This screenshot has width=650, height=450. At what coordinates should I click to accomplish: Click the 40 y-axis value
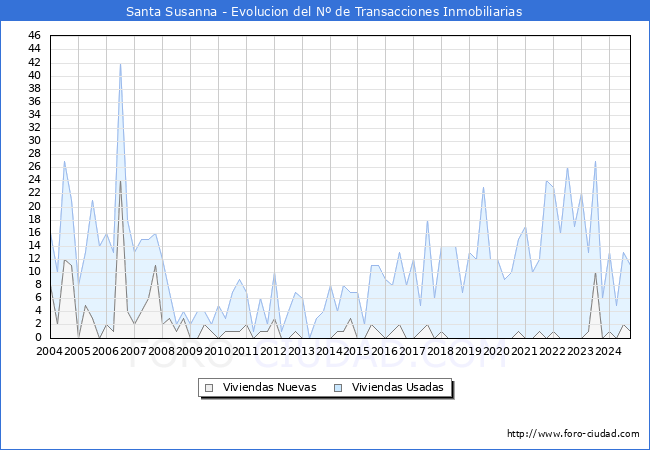pyautogui.click(x=34, y=75)
